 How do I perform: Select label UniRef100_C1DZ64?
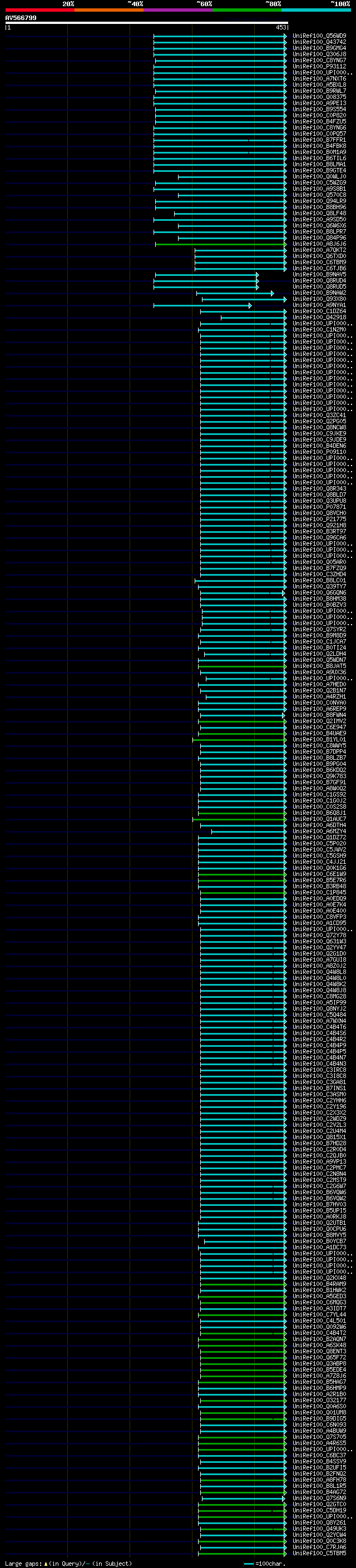319,311
